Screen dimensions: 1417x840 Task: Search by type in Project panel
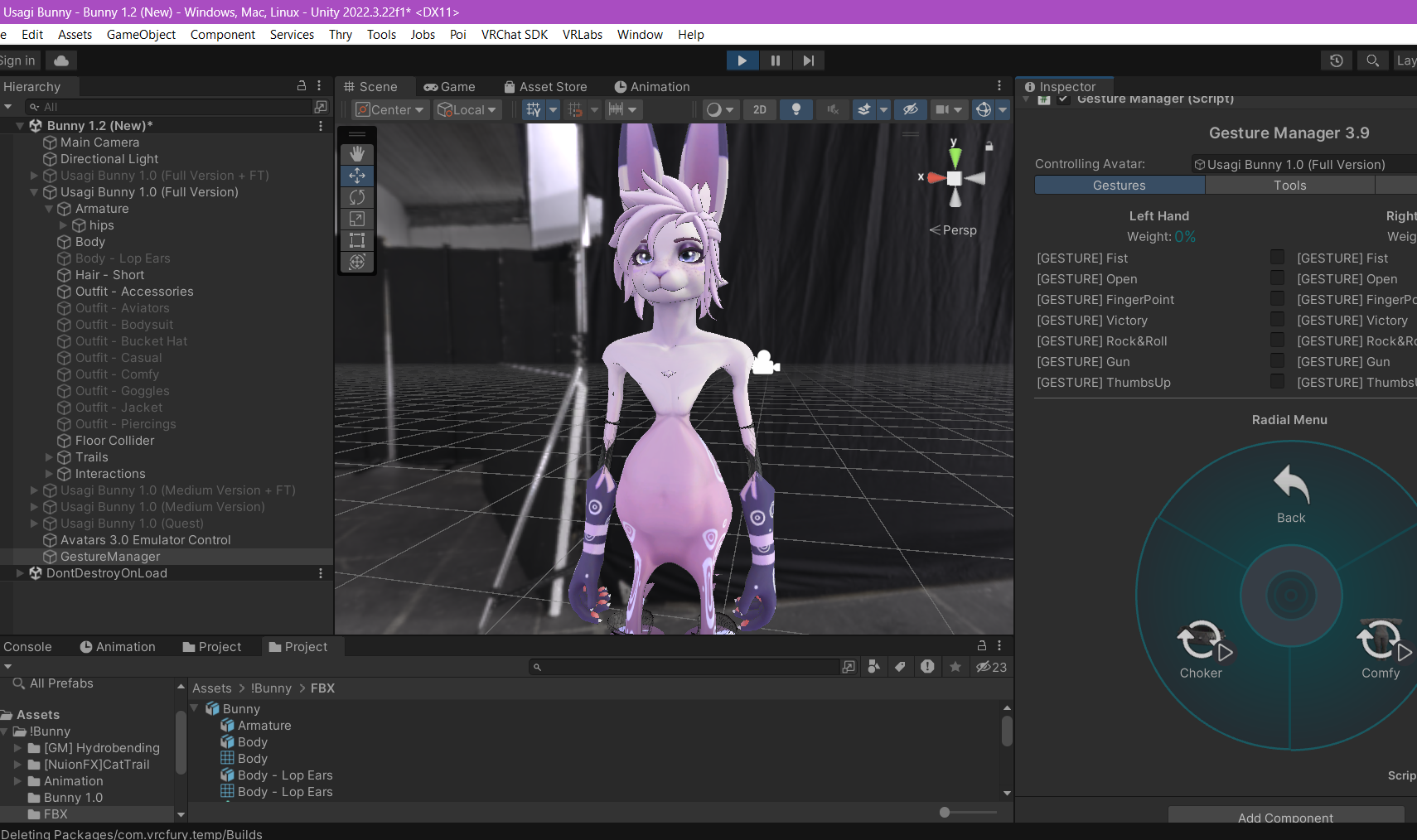click(x=873, y=667)
